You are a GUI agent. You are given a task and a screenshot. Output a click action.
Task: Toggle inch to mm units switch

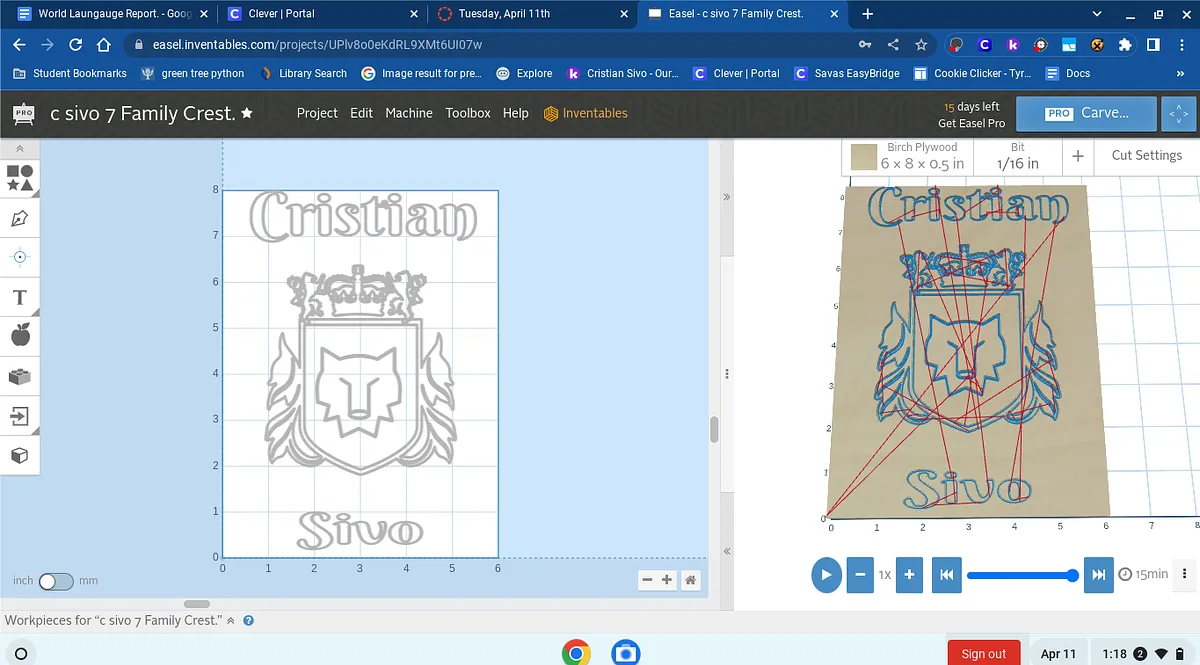click(56, 581)
